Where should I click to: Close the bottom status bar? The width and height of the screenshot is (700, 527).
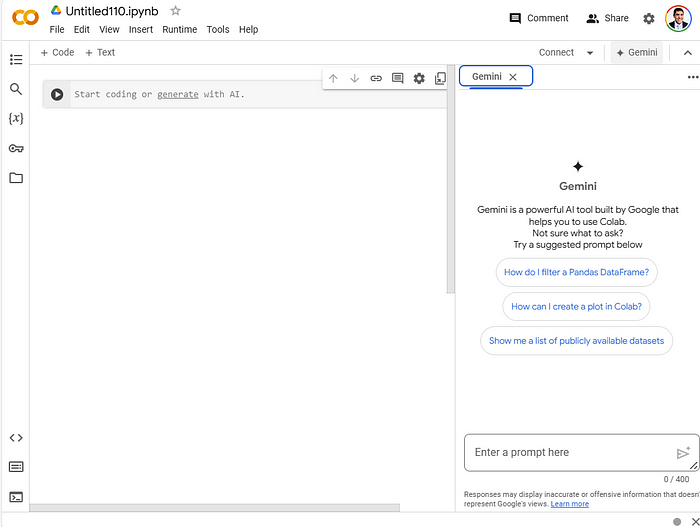695,521
